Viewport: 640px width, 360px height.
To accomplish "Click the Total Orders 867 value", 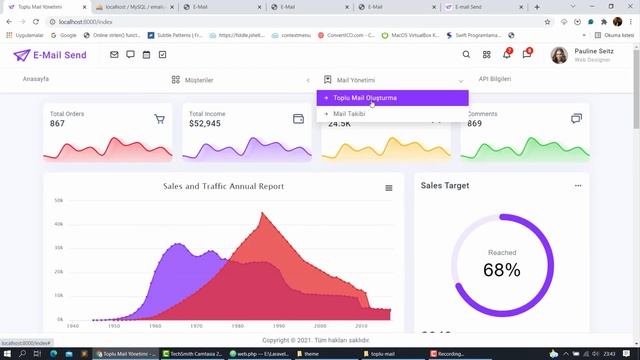I will pos(57,123).
